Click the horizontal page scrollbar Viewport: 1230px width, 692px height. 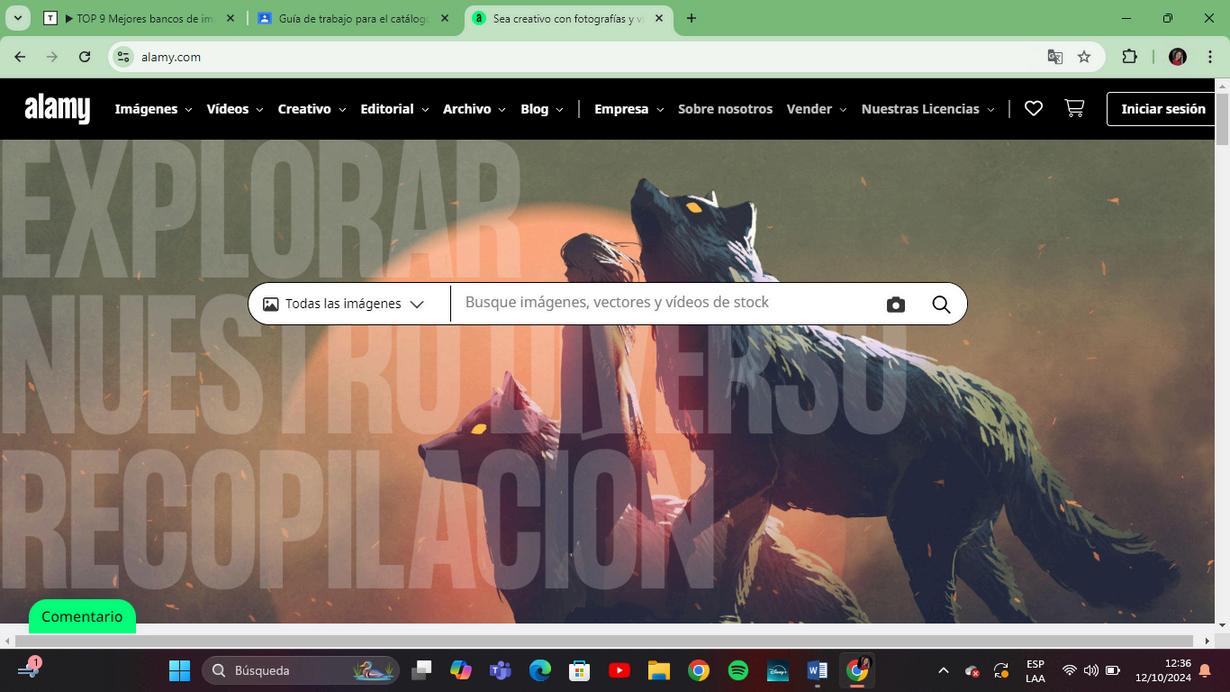604,640
